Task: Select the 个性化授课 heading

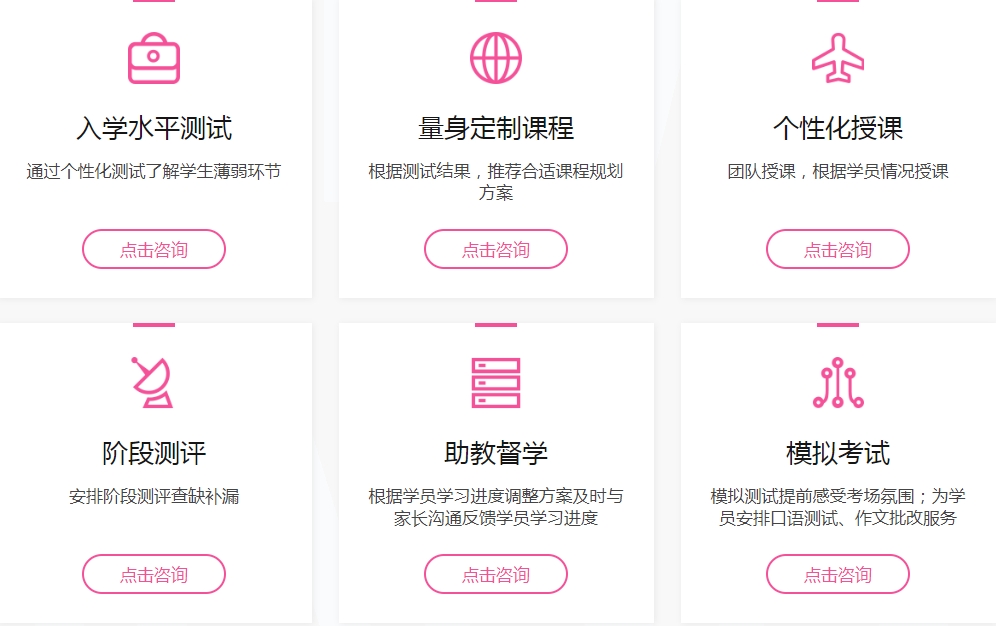Action: click(x=838, y=128)
